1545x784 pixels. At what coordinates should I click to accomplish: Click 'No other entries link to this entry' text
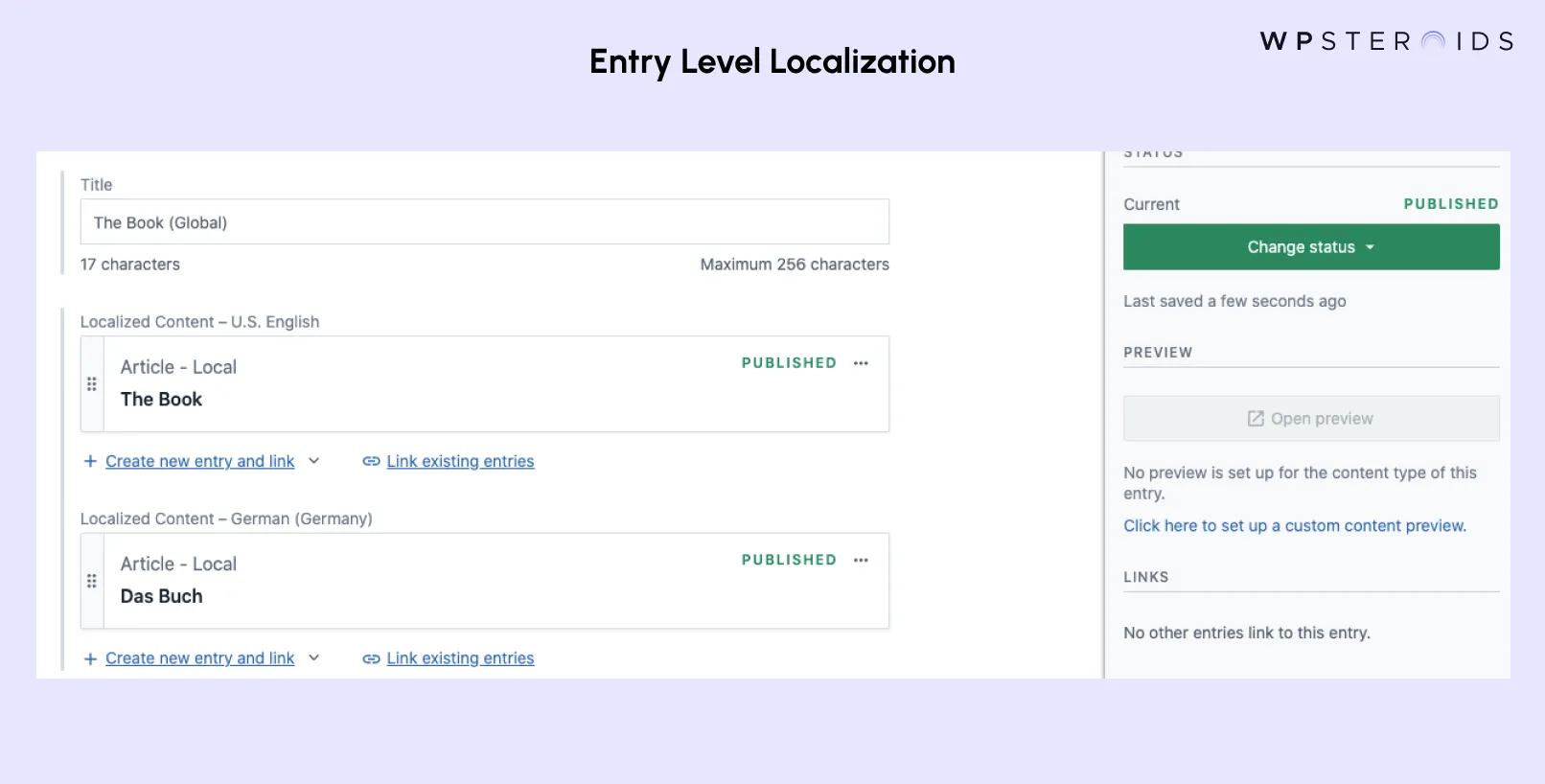tap(1247, 633)
